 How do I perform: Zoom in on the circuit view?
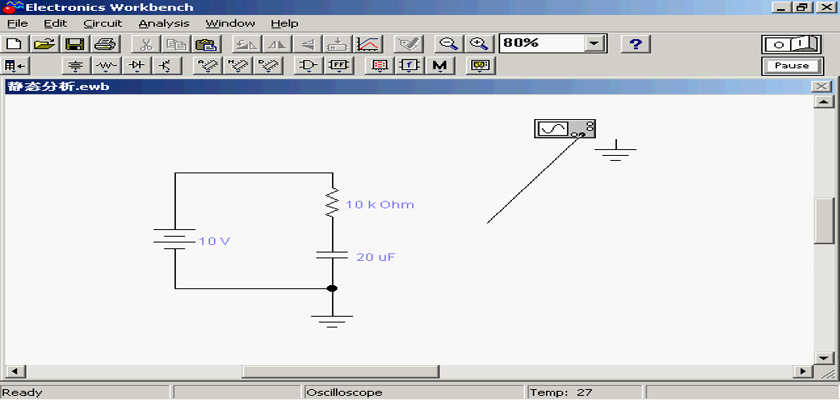click(478, 43)
